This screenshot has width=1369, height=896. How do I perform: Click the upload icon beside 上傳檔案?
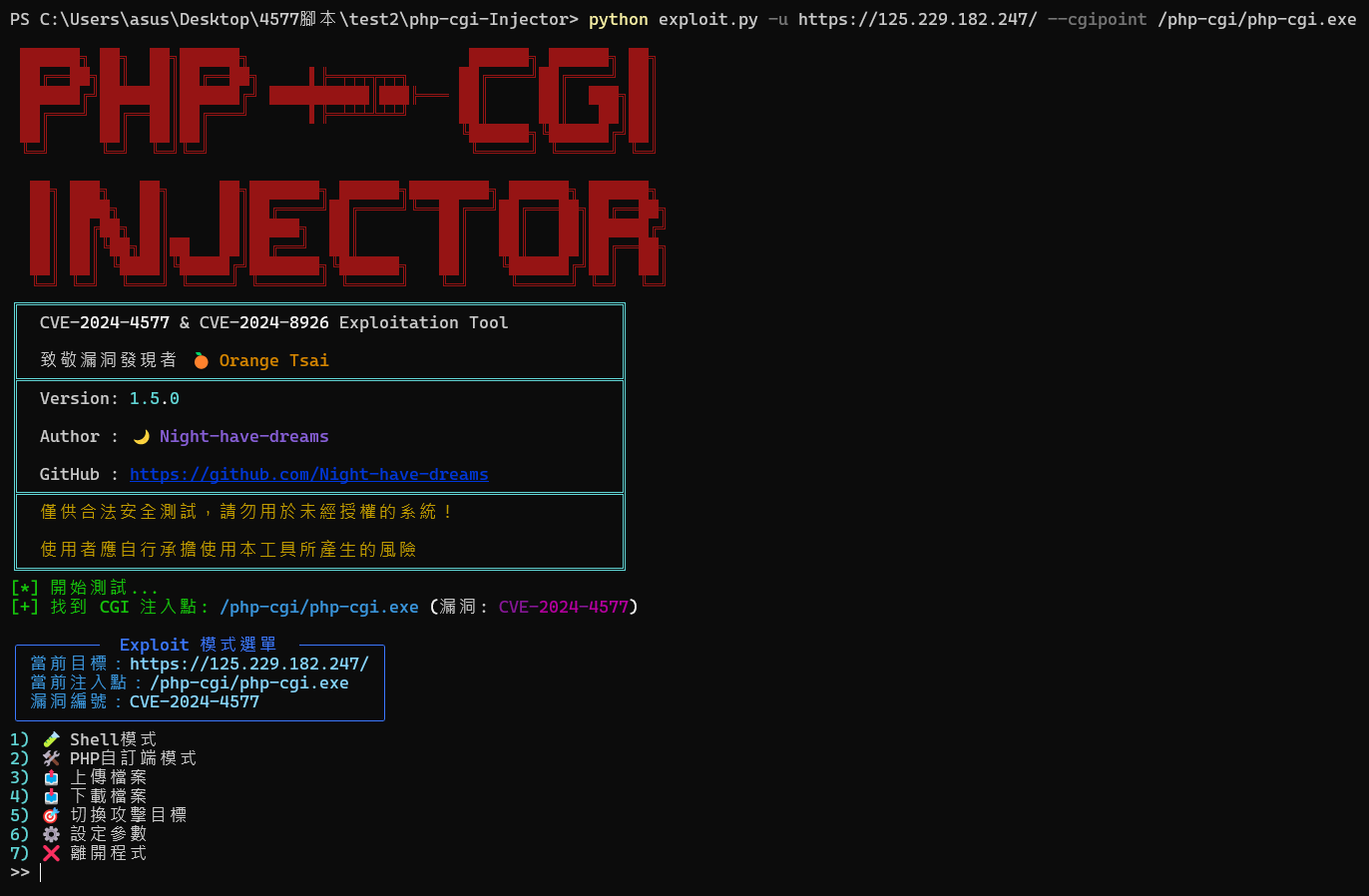tap(51, 777)
